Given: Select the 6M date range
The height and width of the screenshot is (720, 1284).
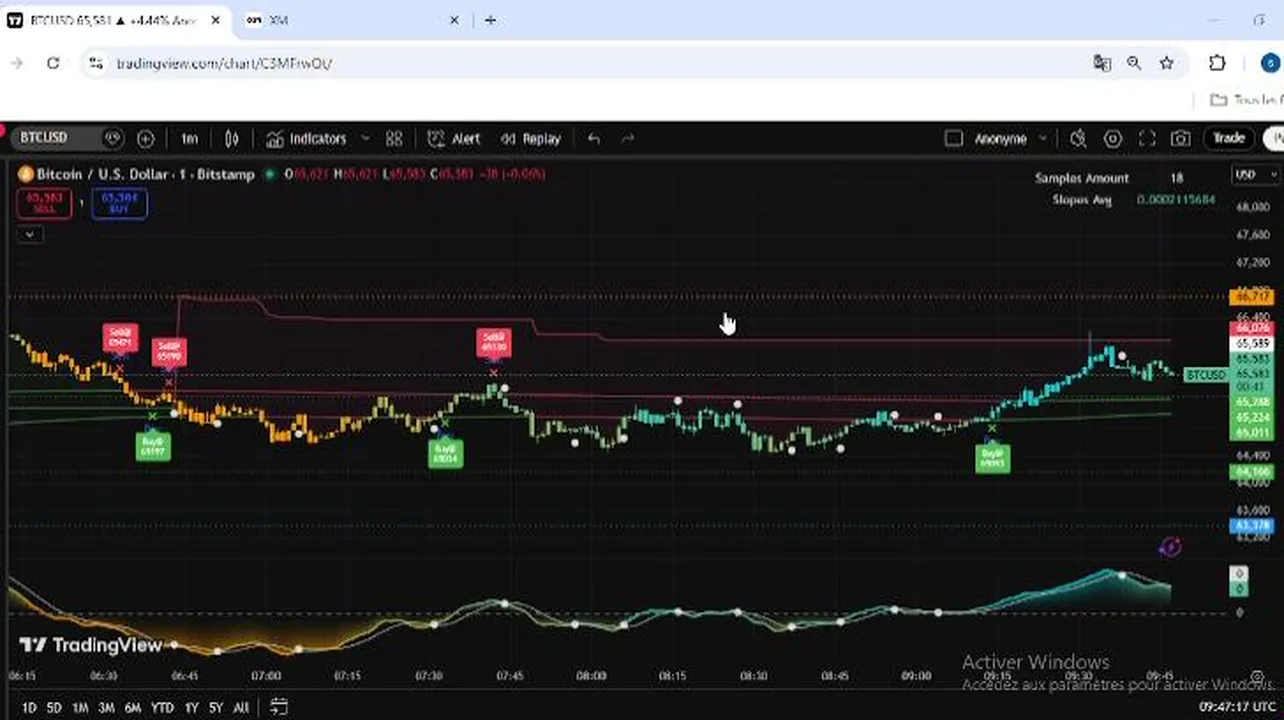Looking at the screenshot, I should point(133,707).
